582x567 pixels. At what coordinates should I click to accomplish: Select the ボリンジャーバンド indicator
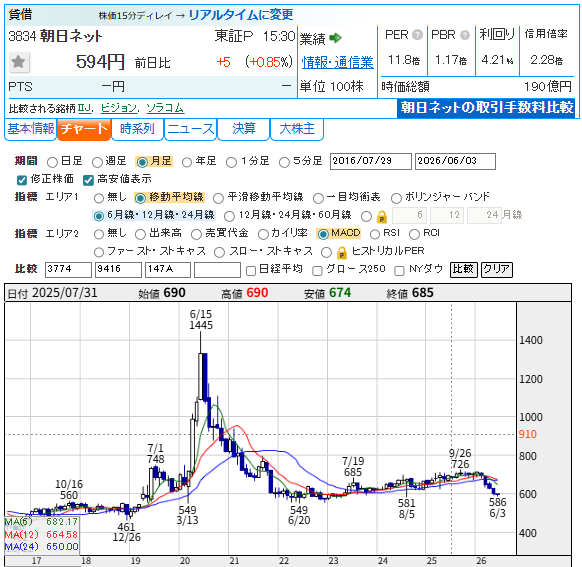[x=396, y=198]
